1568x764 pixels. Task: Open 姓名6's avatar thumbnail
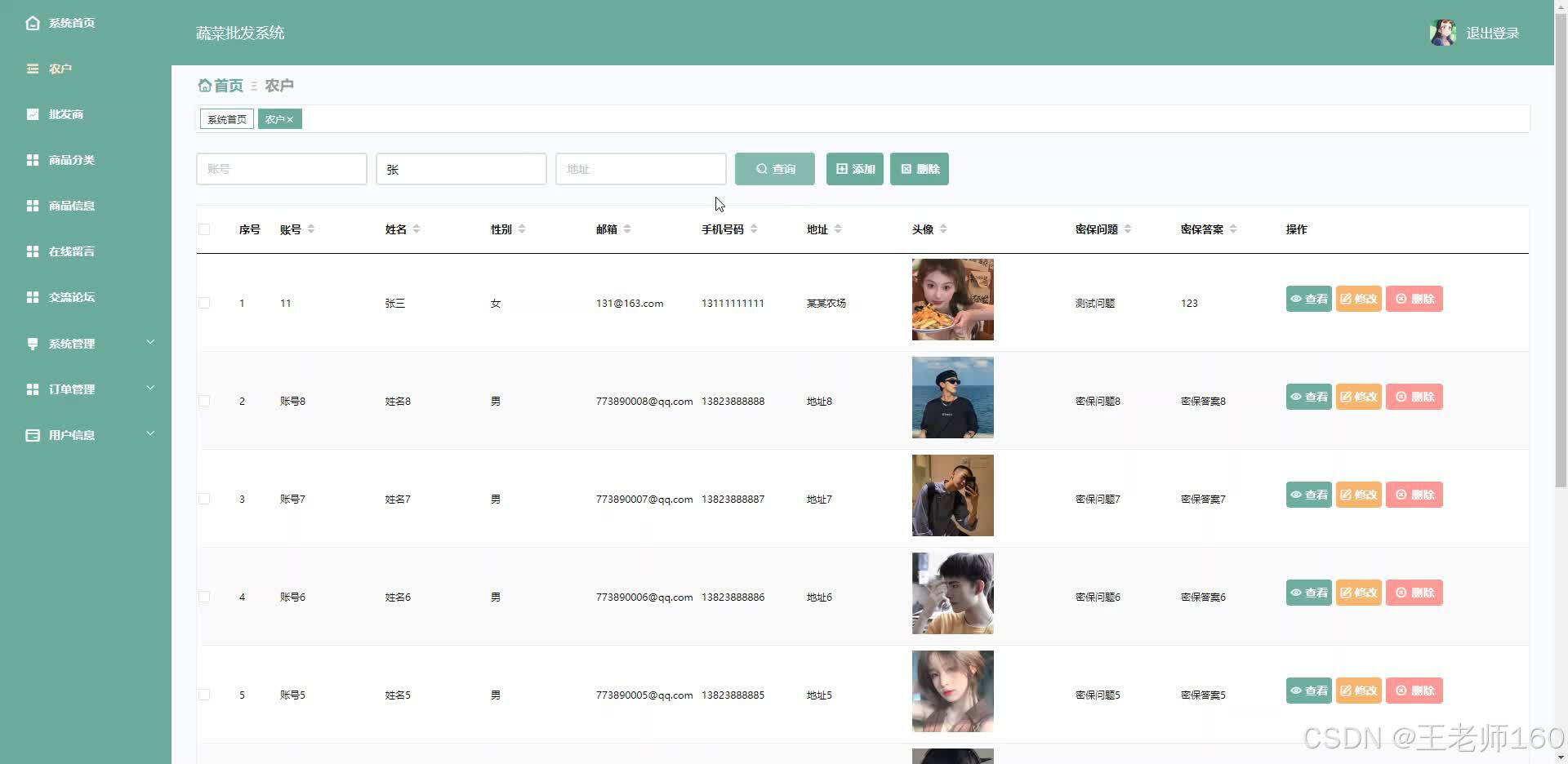point(953,593)
